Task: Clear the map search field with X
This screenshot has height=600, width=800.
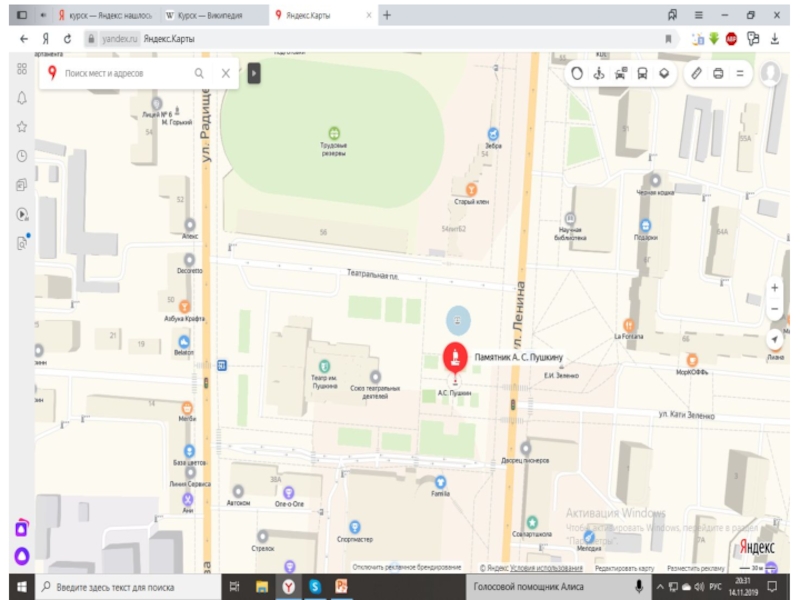Action: (226, 73)
